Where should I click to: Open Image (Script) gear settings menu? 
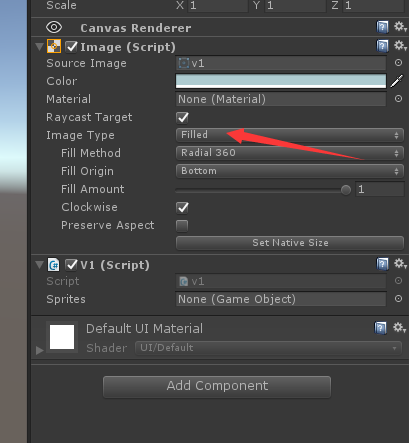pyautogui.click(x=400, y=46)
